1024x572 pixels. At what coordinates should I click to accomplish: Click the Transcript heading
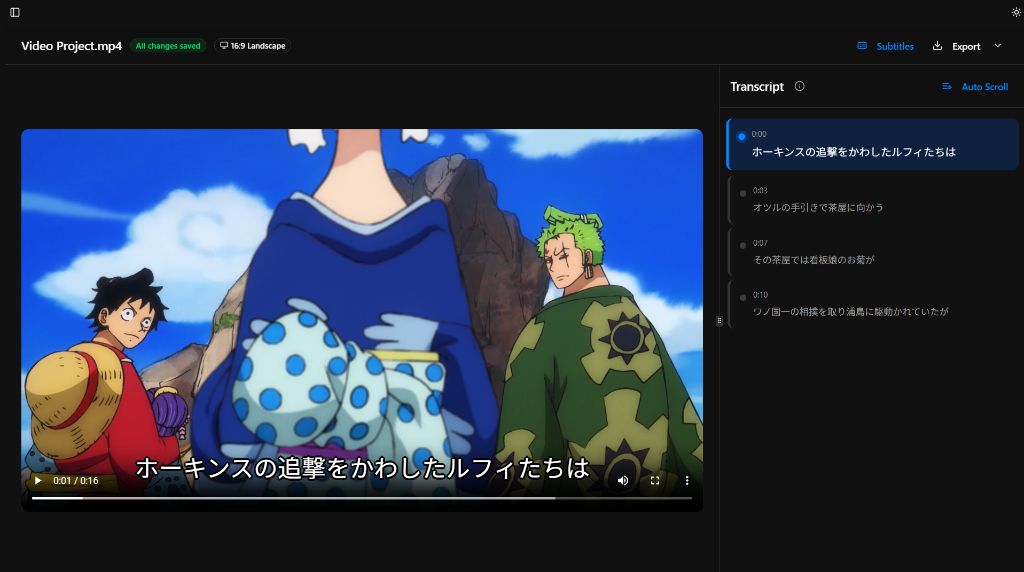pos(757,86)
